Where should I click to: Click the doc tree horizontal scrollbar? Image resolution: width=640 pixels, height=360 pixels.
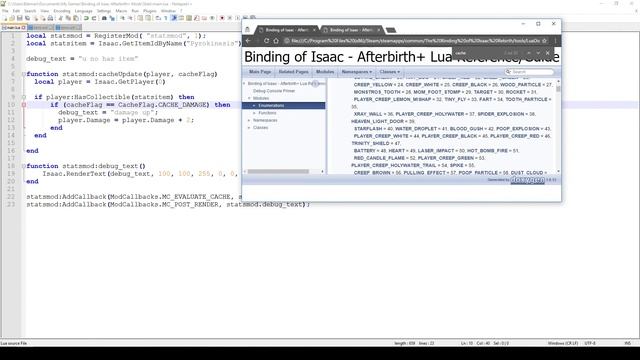coord(278,171)
